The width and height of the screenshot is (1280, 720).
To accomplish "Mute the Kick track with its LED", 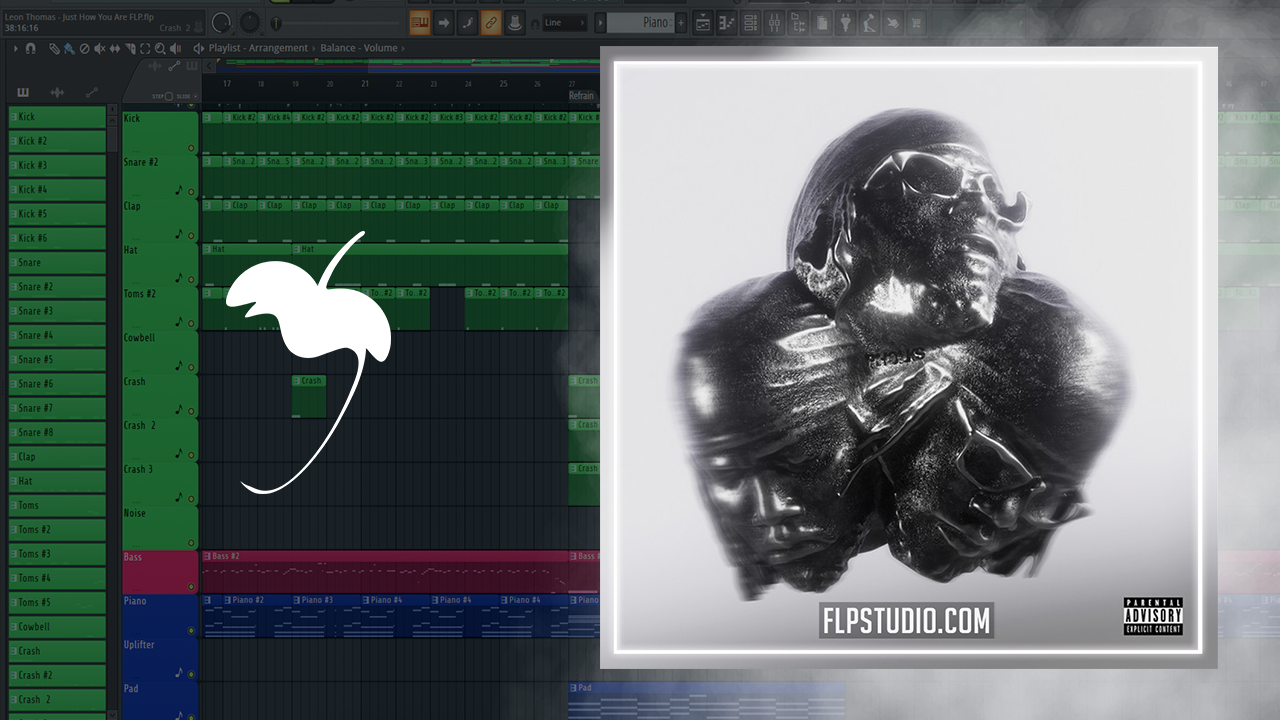I will [x=190, y=148].
